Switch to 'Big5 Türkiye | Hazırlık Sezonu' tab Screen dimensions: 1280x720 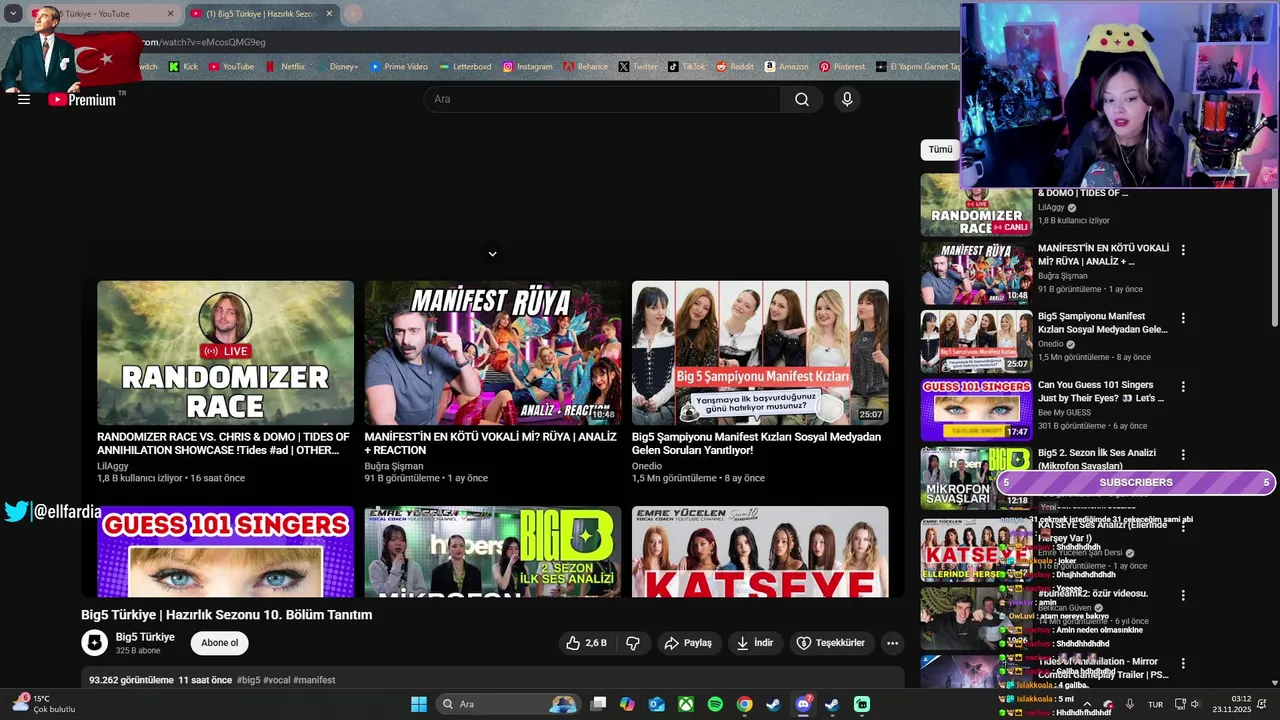tap(263, 14)
